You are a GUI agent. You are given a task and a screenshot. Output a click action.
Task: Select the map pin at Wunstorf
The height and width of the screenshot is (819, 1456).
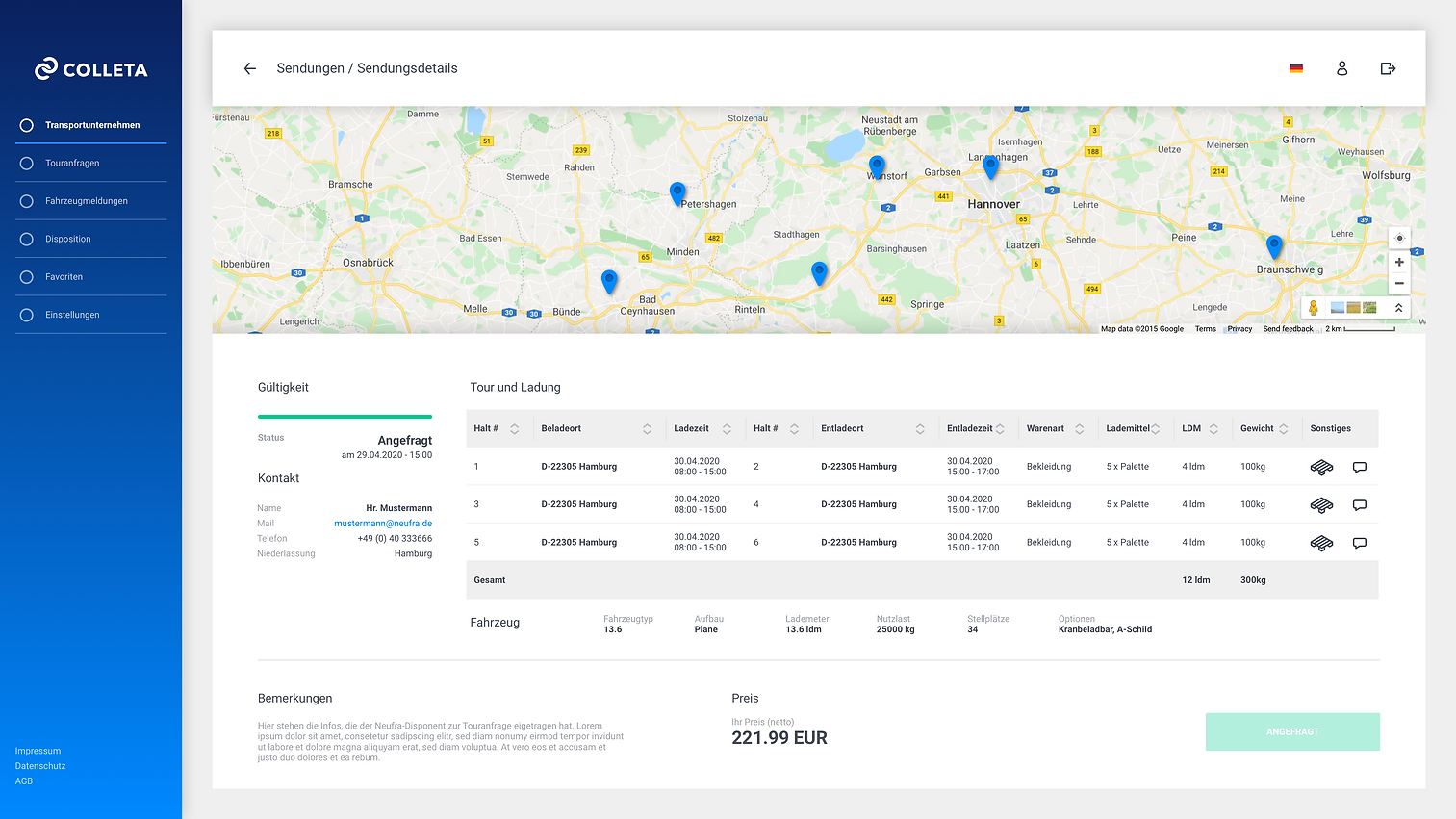[x=877, y=167]
